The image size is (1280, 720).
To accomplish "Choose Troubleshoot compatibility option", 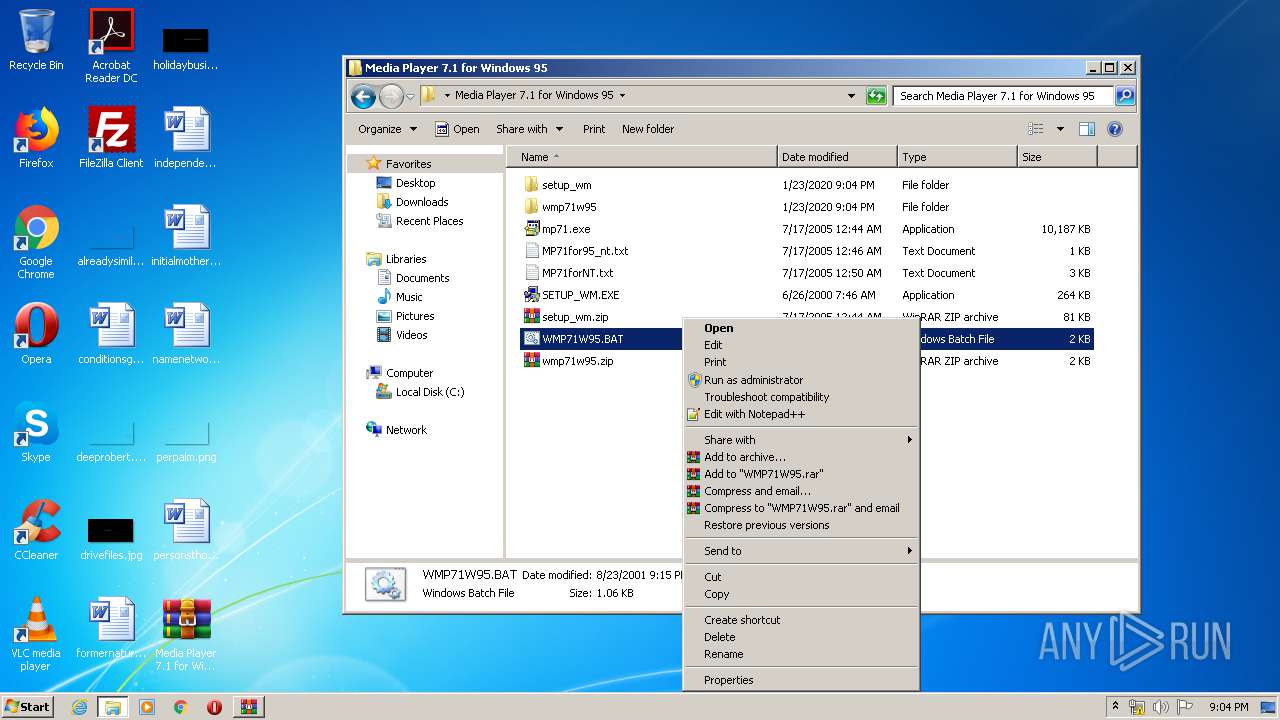I will pos(801,397).
